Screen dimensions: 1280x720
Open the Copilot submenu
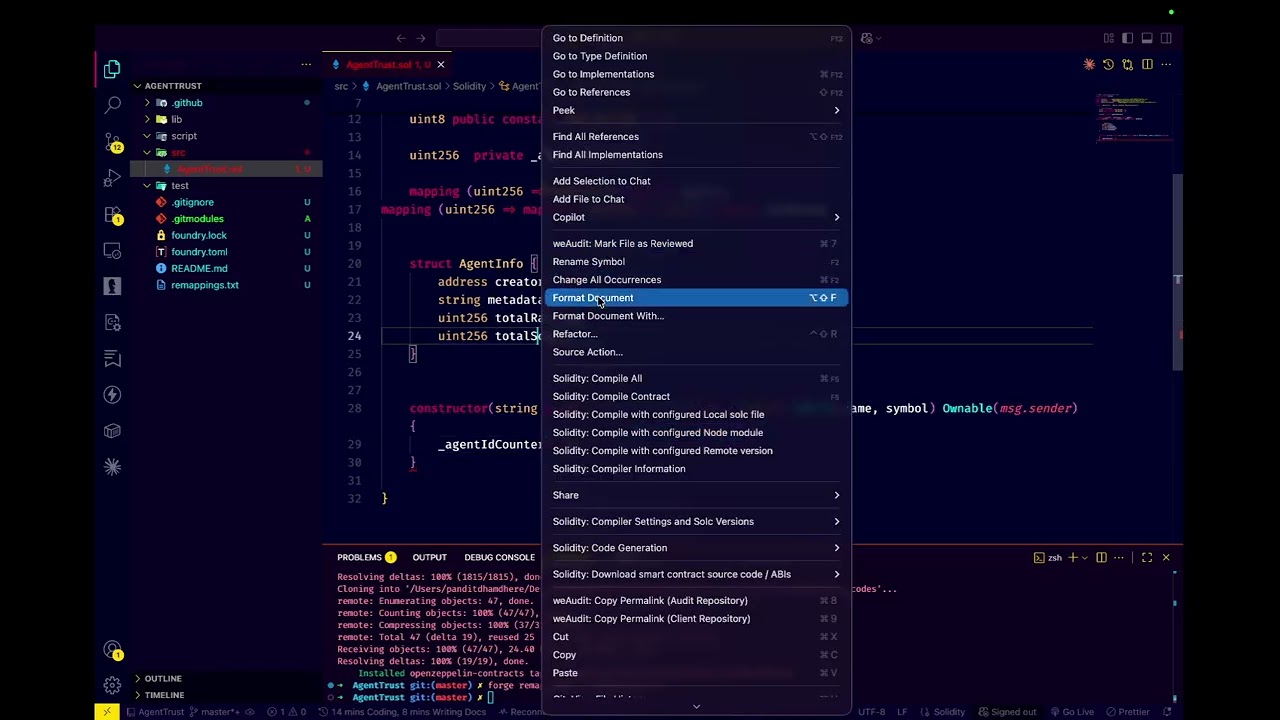point(696,217)
